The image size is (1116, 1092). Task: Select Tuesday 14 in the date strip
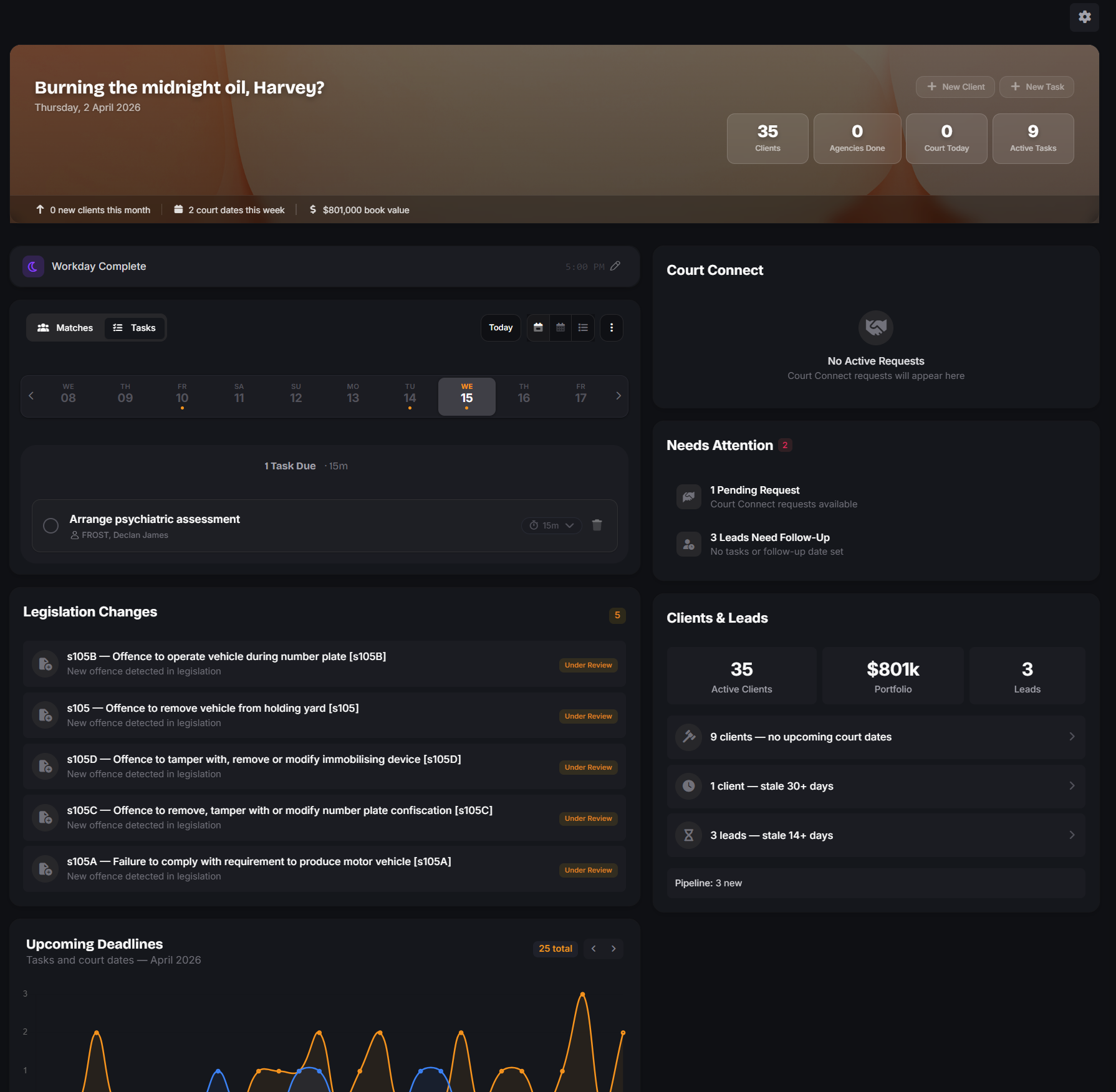pyautogui.click(x=410, y=396)
